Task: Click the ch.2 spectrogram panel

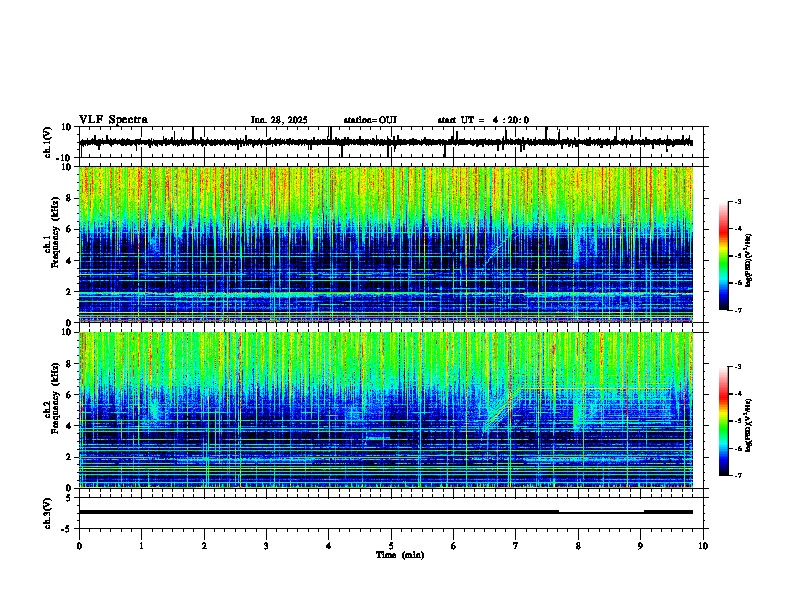Action: tap(385, 410)
